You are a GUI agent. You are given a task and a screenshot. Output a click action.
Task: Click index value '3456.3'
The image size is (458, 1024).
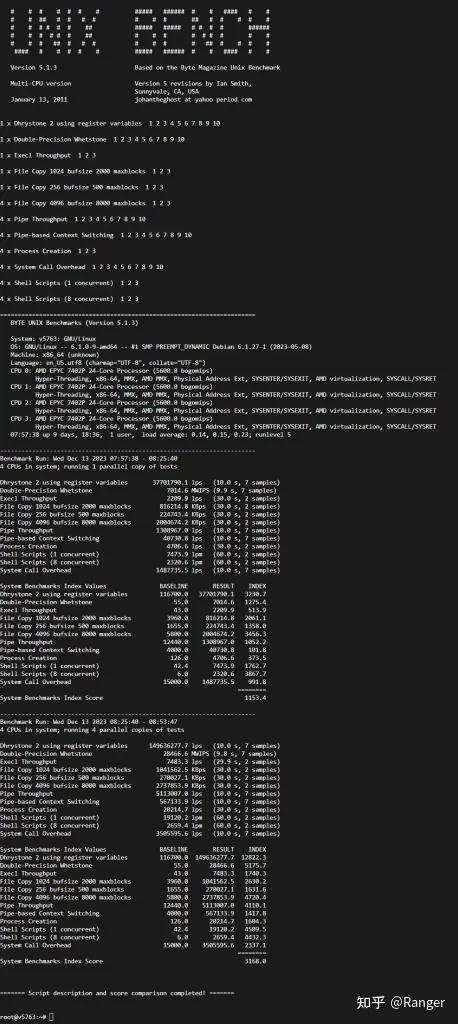[255, 634]
